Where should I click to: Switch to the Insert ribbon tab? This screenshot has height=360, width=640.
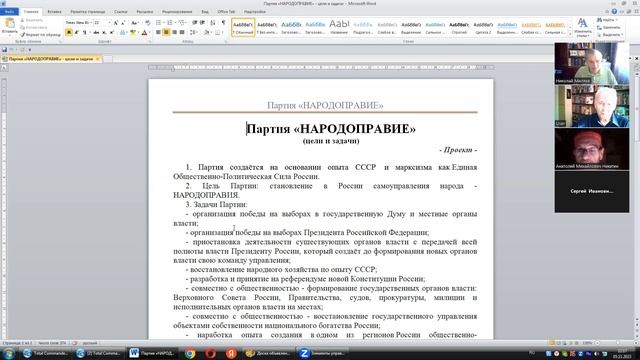(54, 12)
